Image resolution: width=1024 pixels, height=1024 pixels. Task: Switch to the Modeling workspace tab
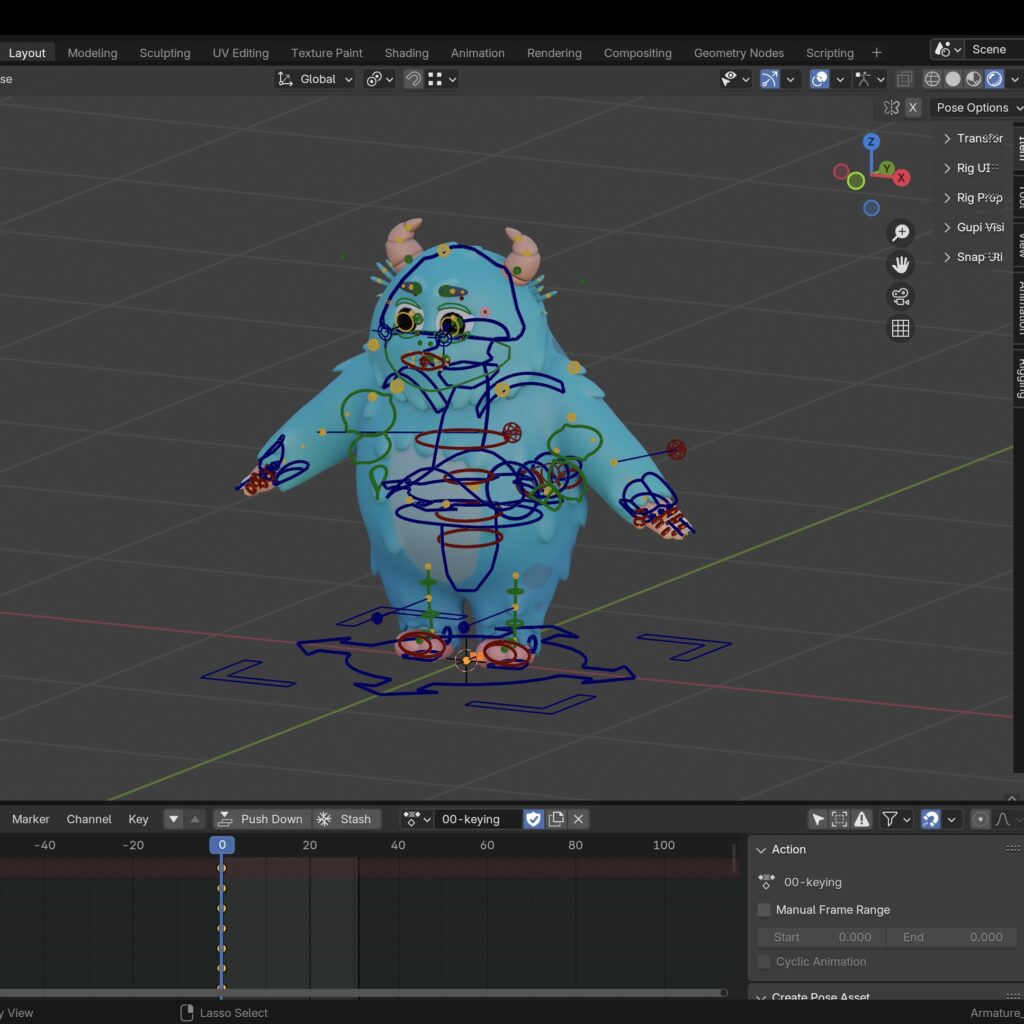point(92,53)
